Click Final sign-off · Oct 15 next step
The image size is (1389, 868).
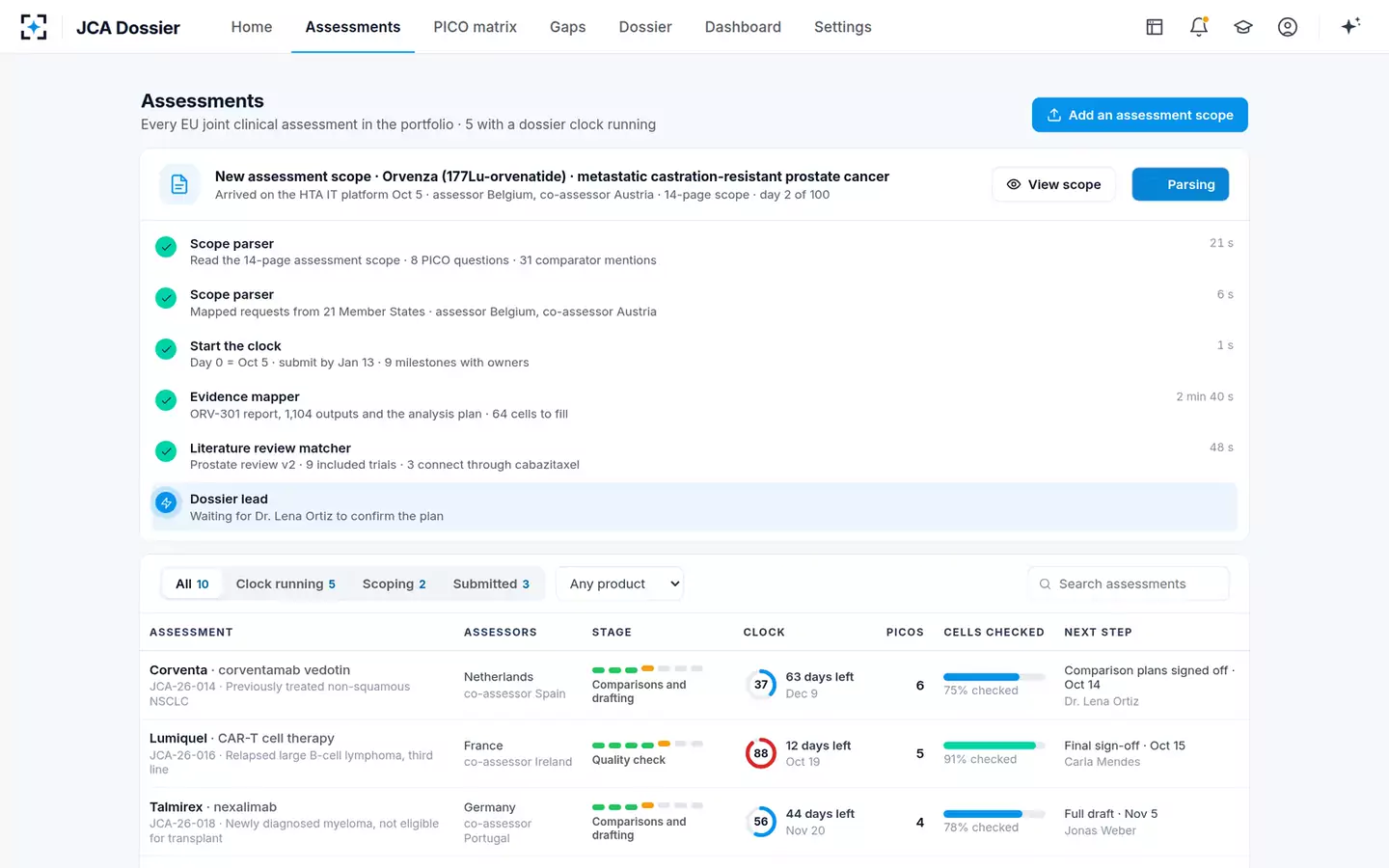tap(1125, 746)
